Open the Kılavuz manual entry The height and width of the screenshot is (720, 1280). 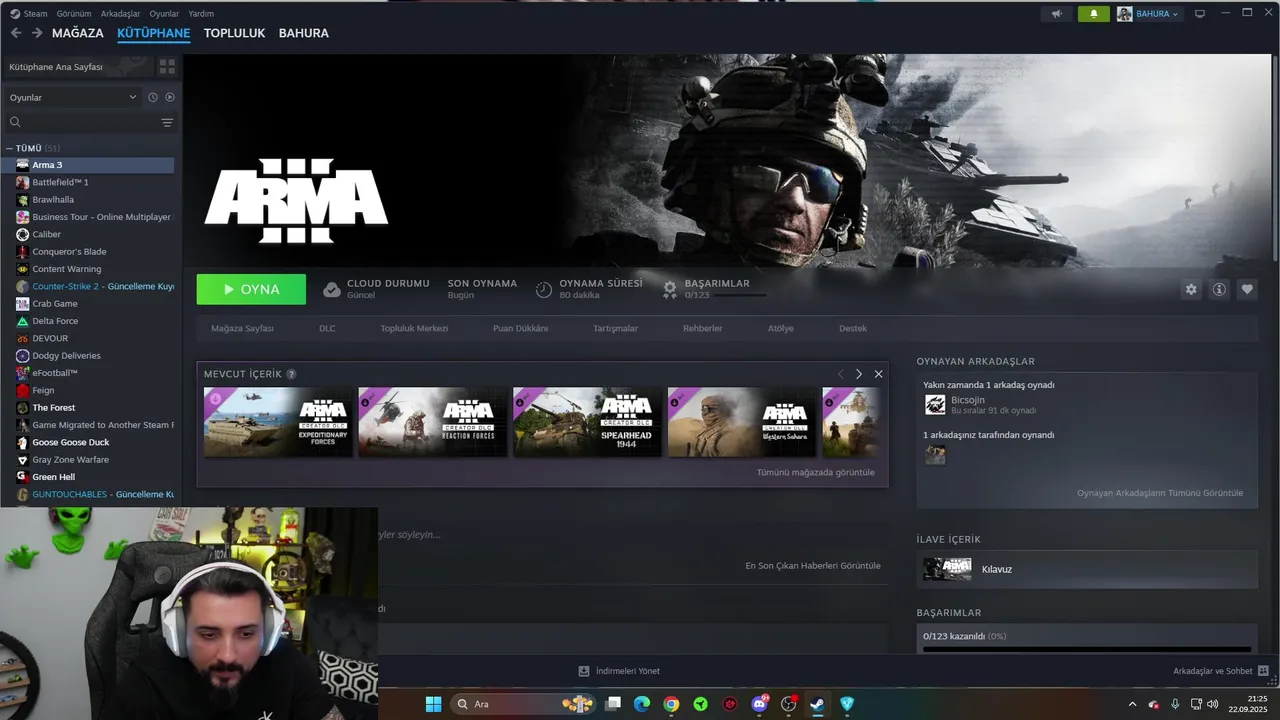pyautogui.click(x=1087, y=569)
